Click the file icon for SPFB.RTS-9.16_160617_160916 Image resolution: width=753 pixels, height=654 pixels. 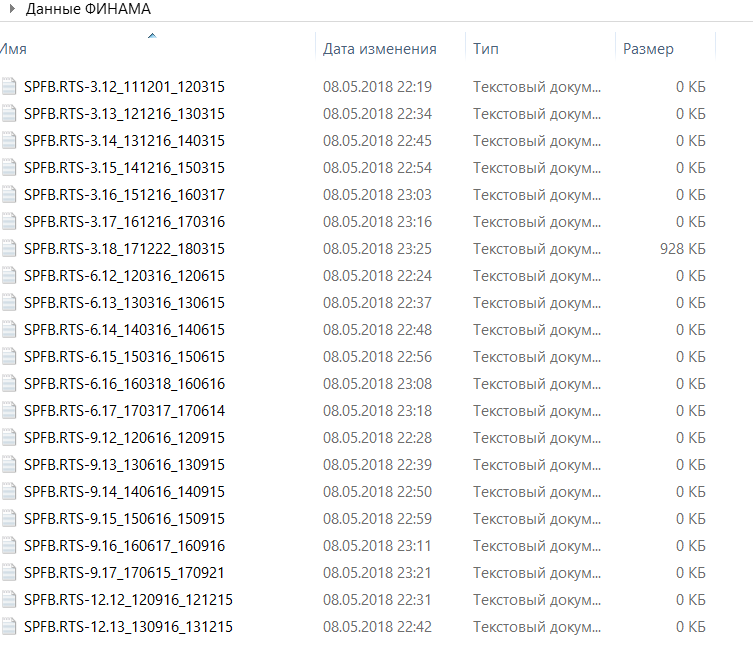(x=9, y=546)
